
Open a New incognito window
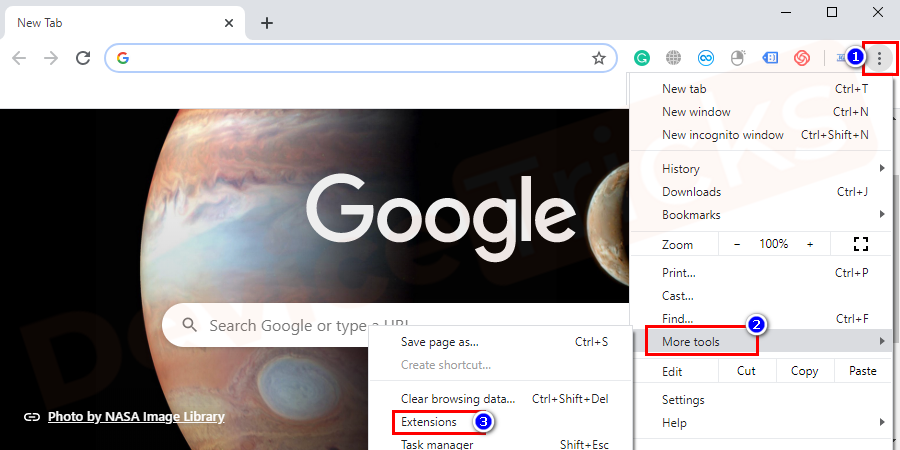761,135
